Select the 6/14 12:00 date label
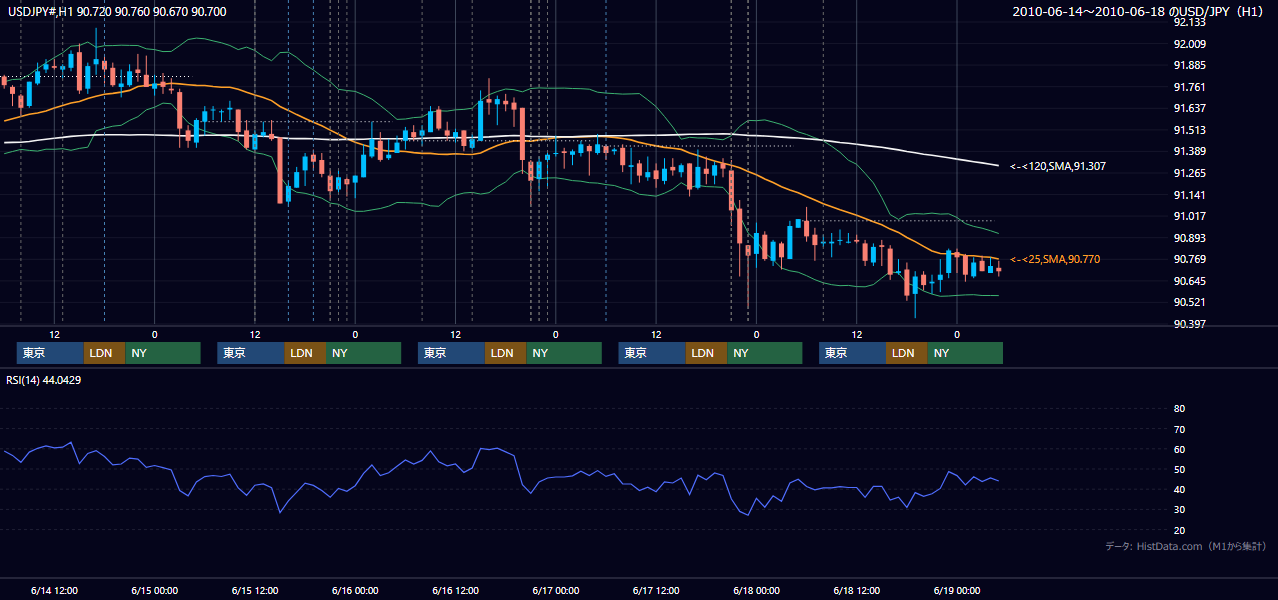The image size is (1278, 600). (54, 590)
